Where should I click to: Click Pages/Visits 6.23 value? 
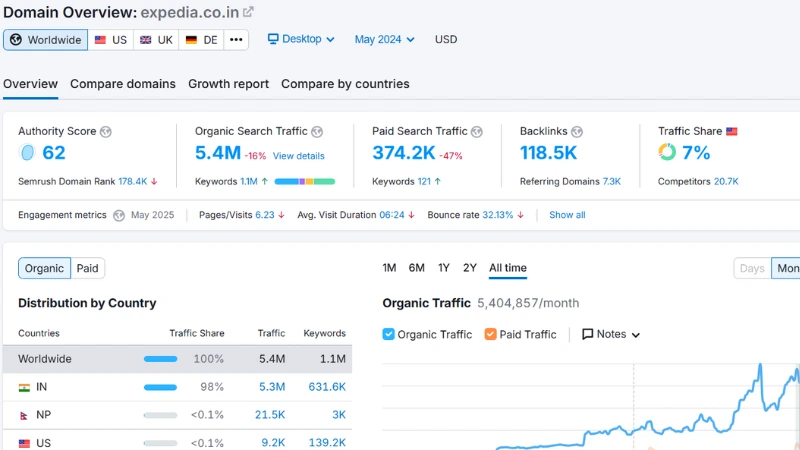(265, 215)
